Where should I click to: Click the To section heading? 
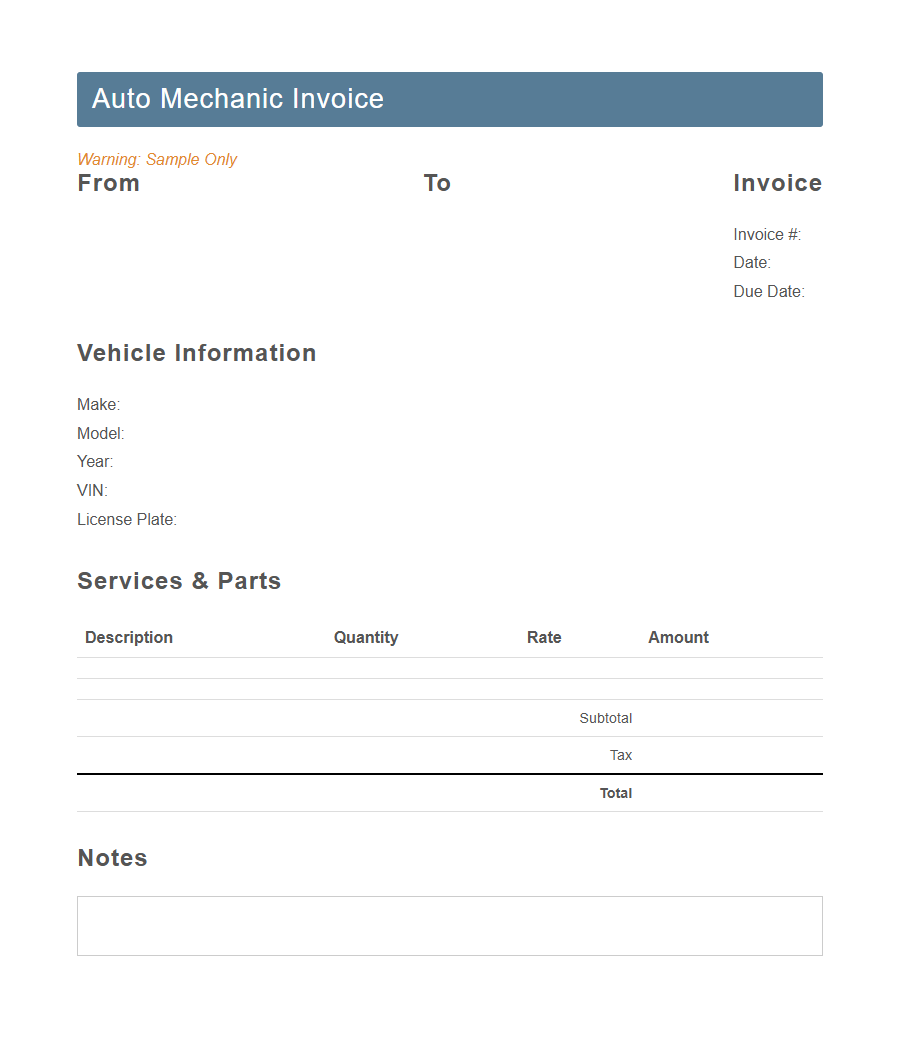click(x=437, y=183)
